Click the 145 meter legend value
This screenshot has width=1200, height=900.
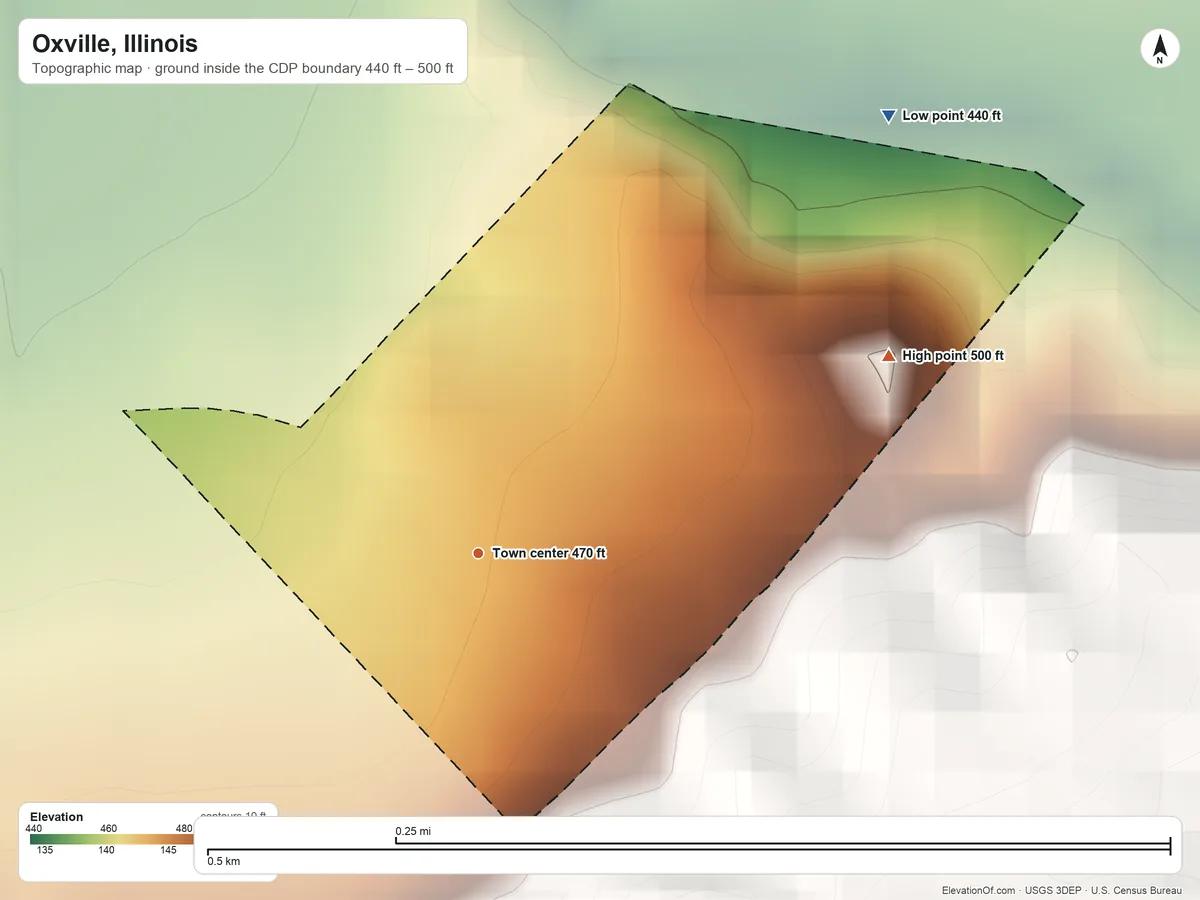(168, 850)
